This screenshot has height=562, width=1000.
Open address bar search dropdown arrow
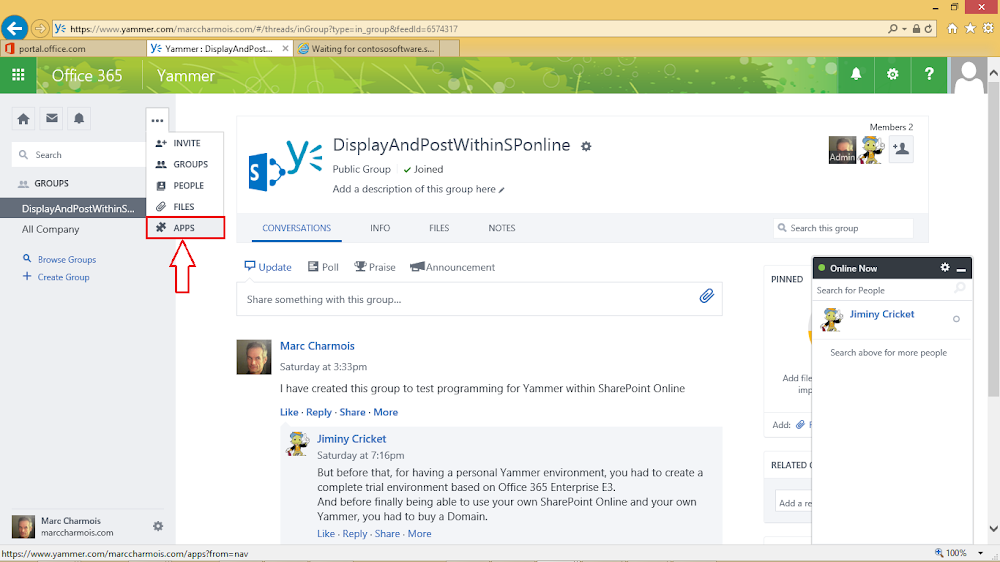click(904, 29)
